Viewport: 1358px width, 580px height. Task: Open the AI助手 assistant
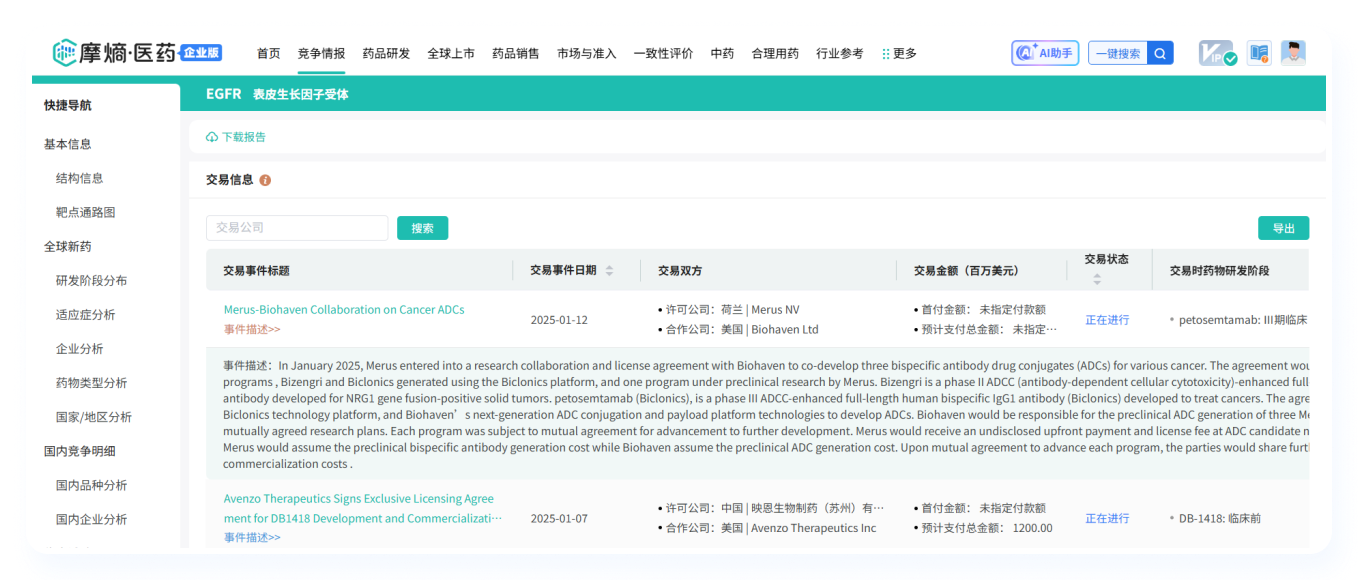[x=1045, y=53]
